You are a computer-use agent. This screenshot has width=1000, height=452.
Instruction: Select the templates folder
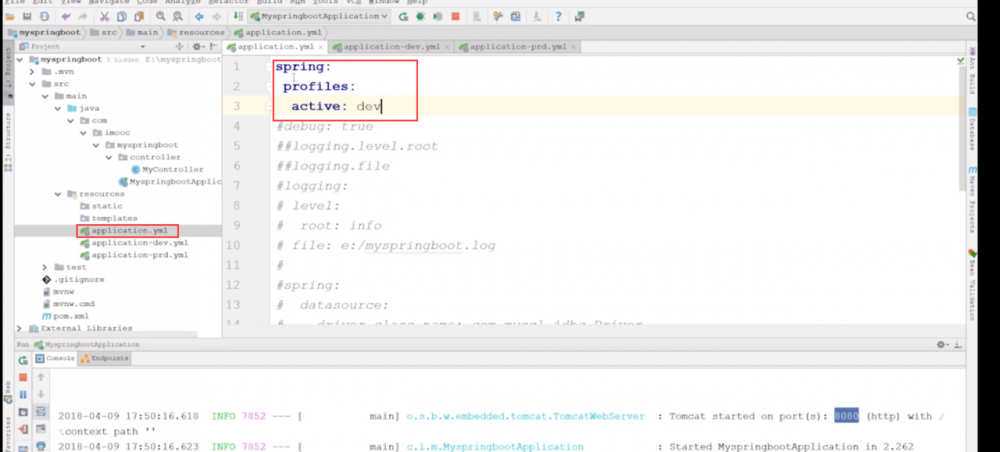click(108, 218)
